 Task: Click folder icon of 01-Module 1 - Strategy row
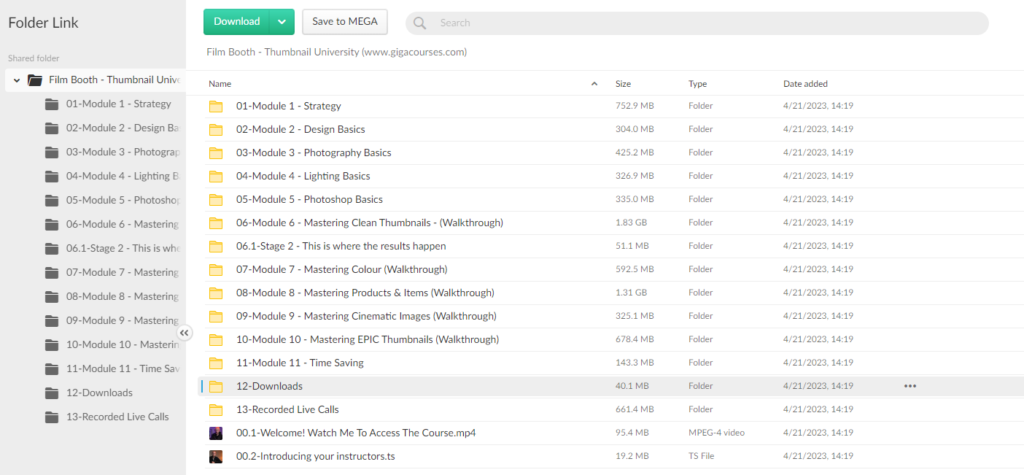pos(216,106)
